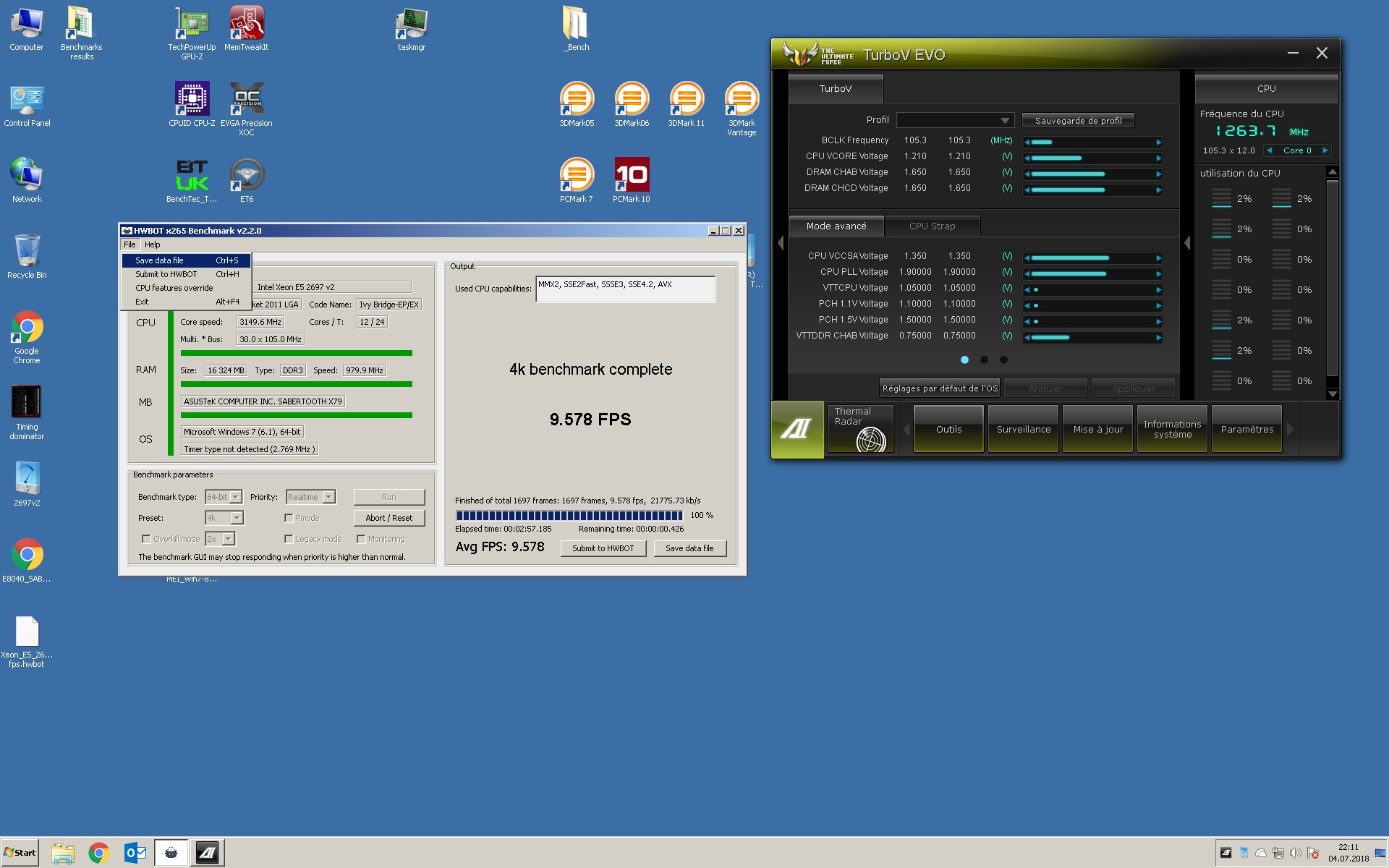Open the TechPowerUp GPU-Z desktop icon

pyautogui.click(x=192, y=33)
